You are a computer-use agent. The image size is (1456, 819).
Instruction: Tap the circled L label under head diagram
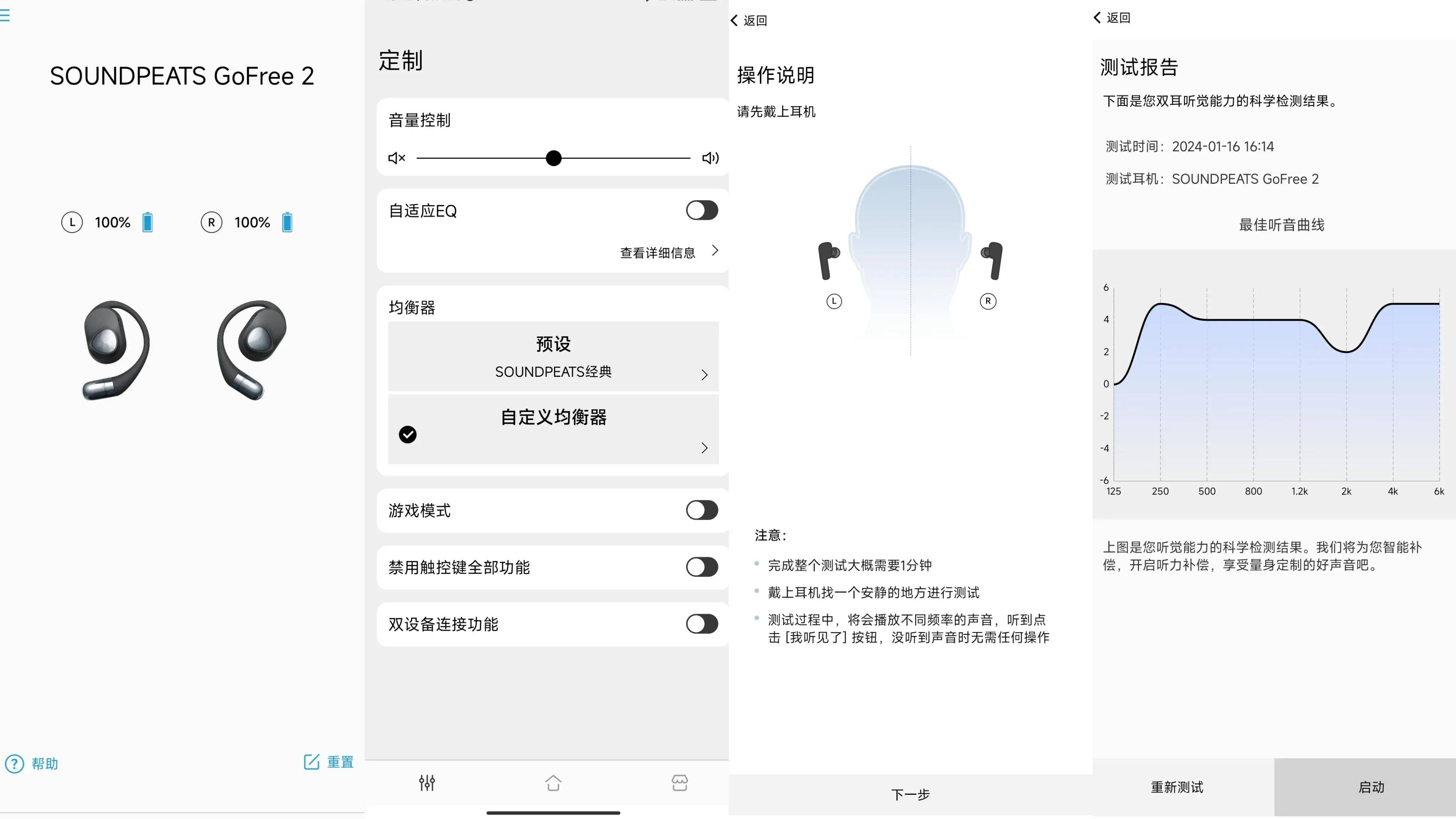coord(834,301)
